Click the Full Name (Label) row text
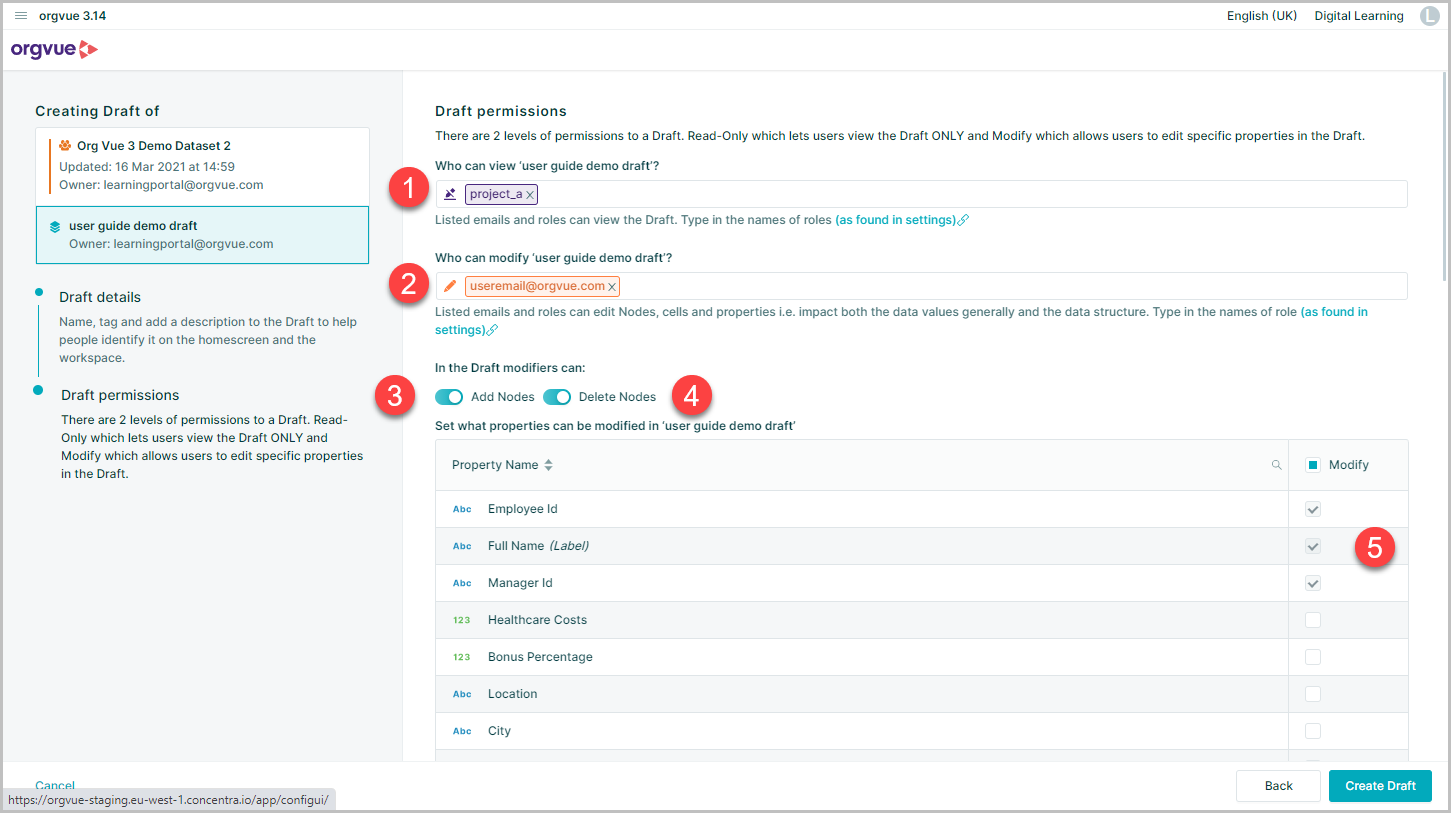Image resolution: width=1451 pixels, height=813 pixels. click(x=538, y=546)
